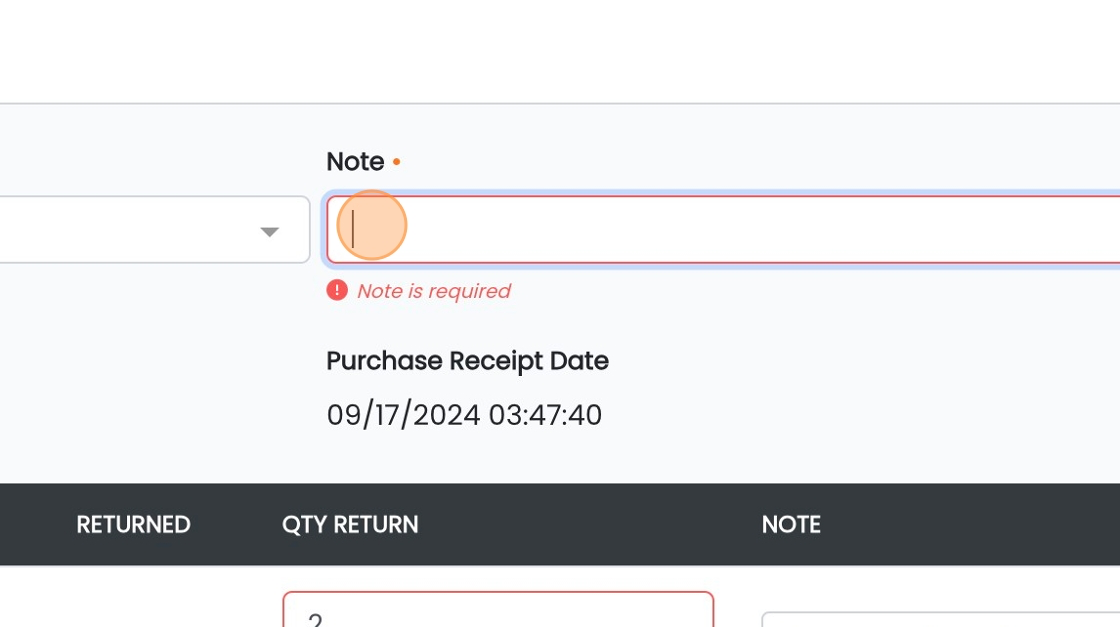Viewport: 1120px width, 628px height.
Task: Click the Note field label
Action: (x=355, y=161)
